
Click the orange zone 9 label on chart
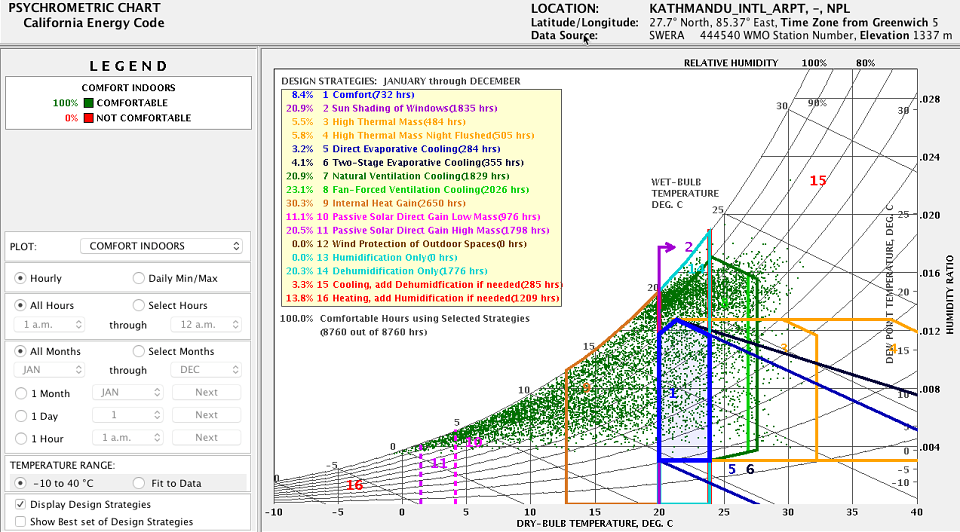pos(587,388)
